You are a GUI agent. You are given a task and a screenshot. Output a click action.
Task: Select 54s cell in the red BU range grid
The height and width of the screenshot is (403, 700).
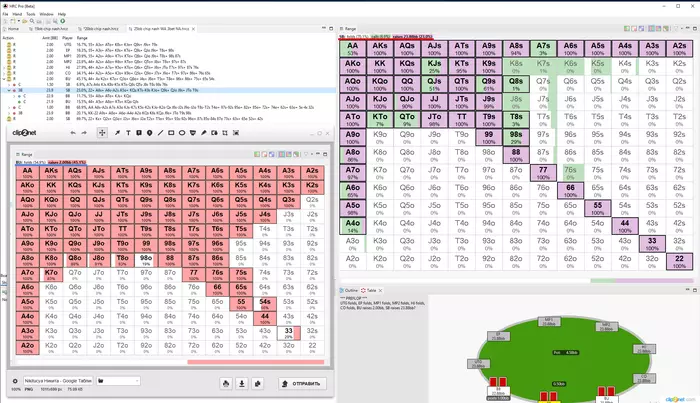click(265, 304)
